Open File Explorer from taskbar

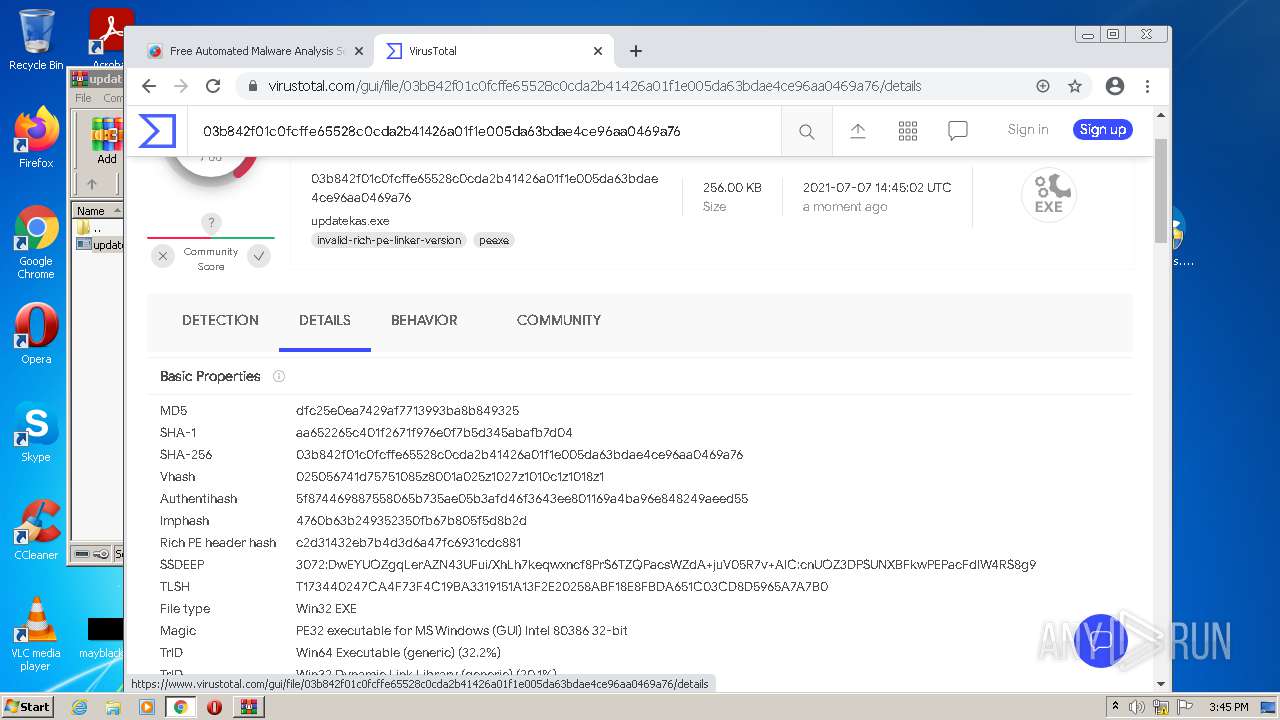pos(113,707)
